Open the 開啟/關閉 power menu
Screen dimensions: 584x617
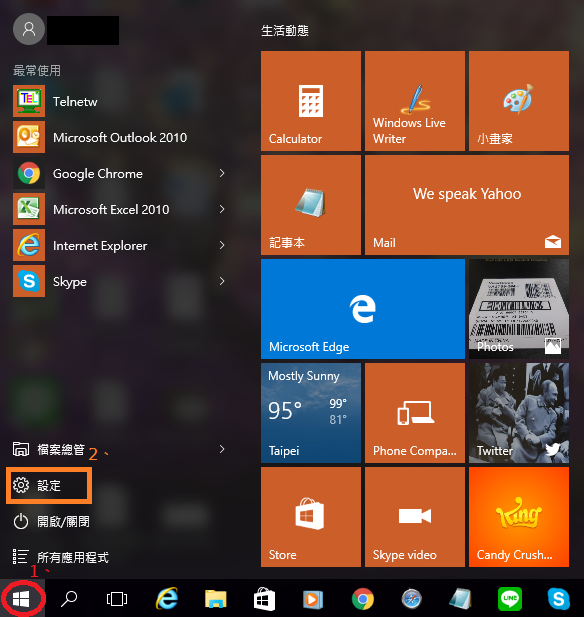click(x=51, y=521)
